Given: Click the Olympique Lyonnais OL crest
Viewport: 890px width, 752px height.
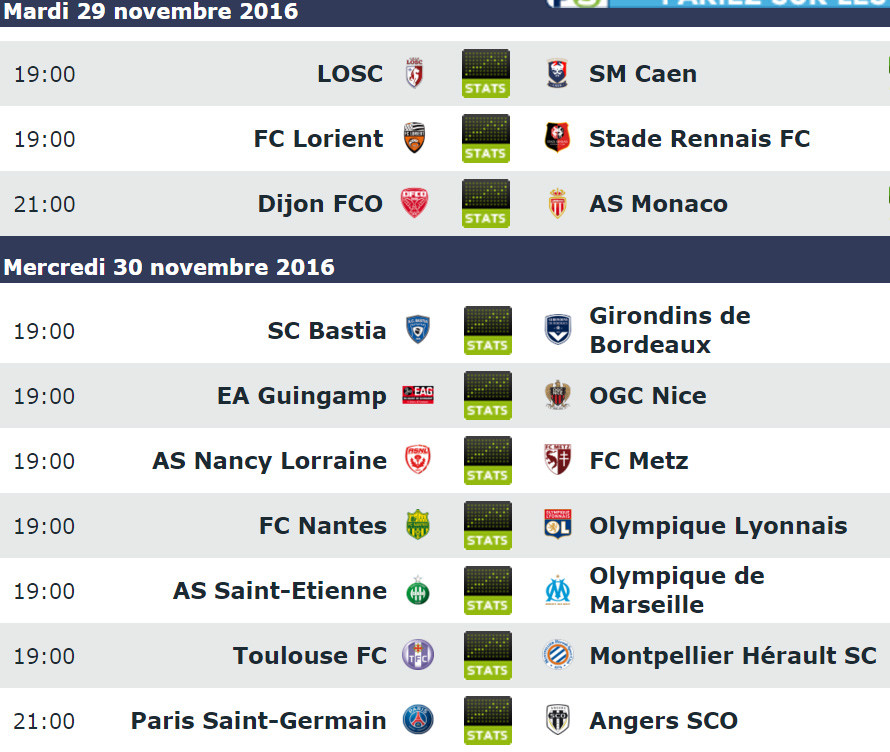Looking at the screenshot, I should 557,524.
